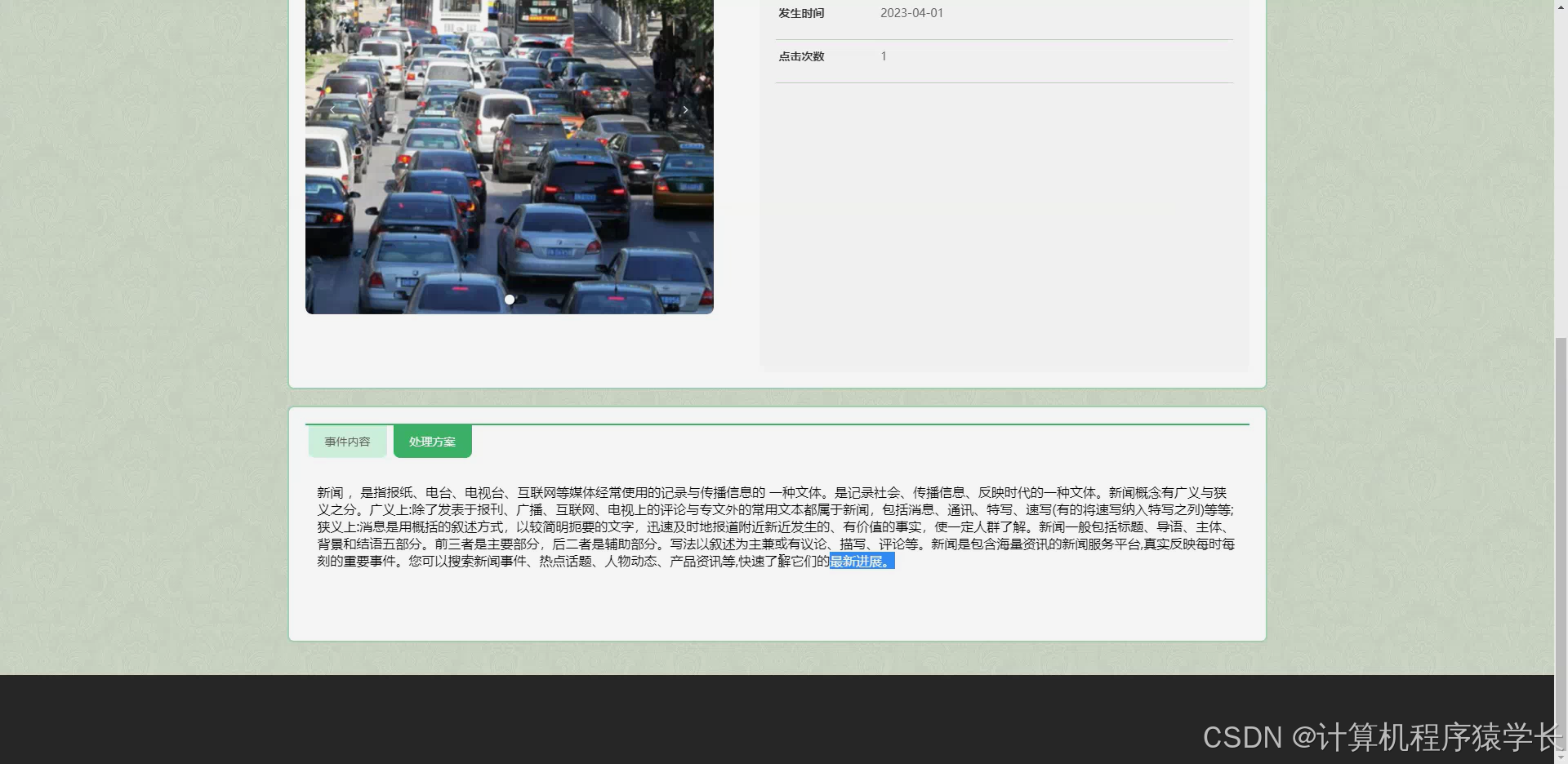The width and height of the screenshot is (1568, 764).
Task: Select the white carousel indicator dot
Action: 510,300
